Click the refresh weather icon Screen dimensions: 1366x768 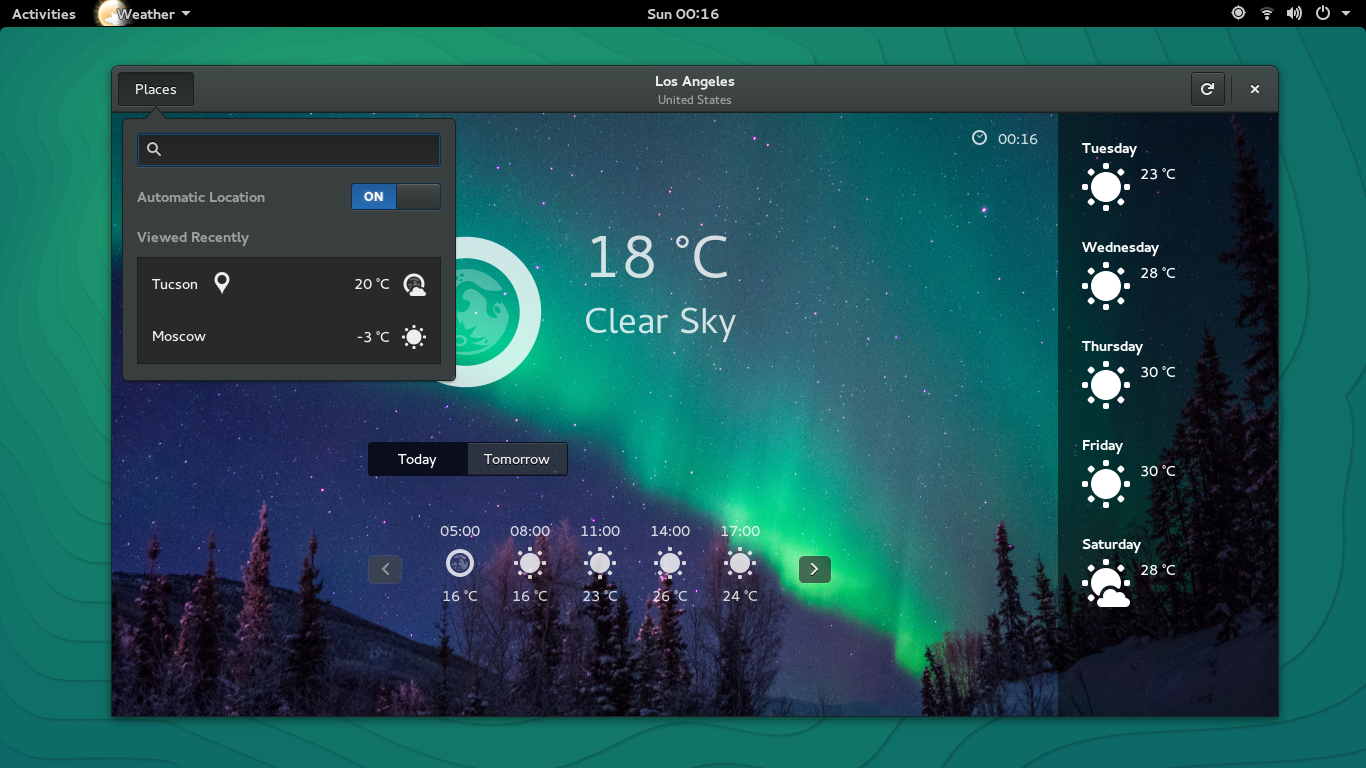point(1207,89)
